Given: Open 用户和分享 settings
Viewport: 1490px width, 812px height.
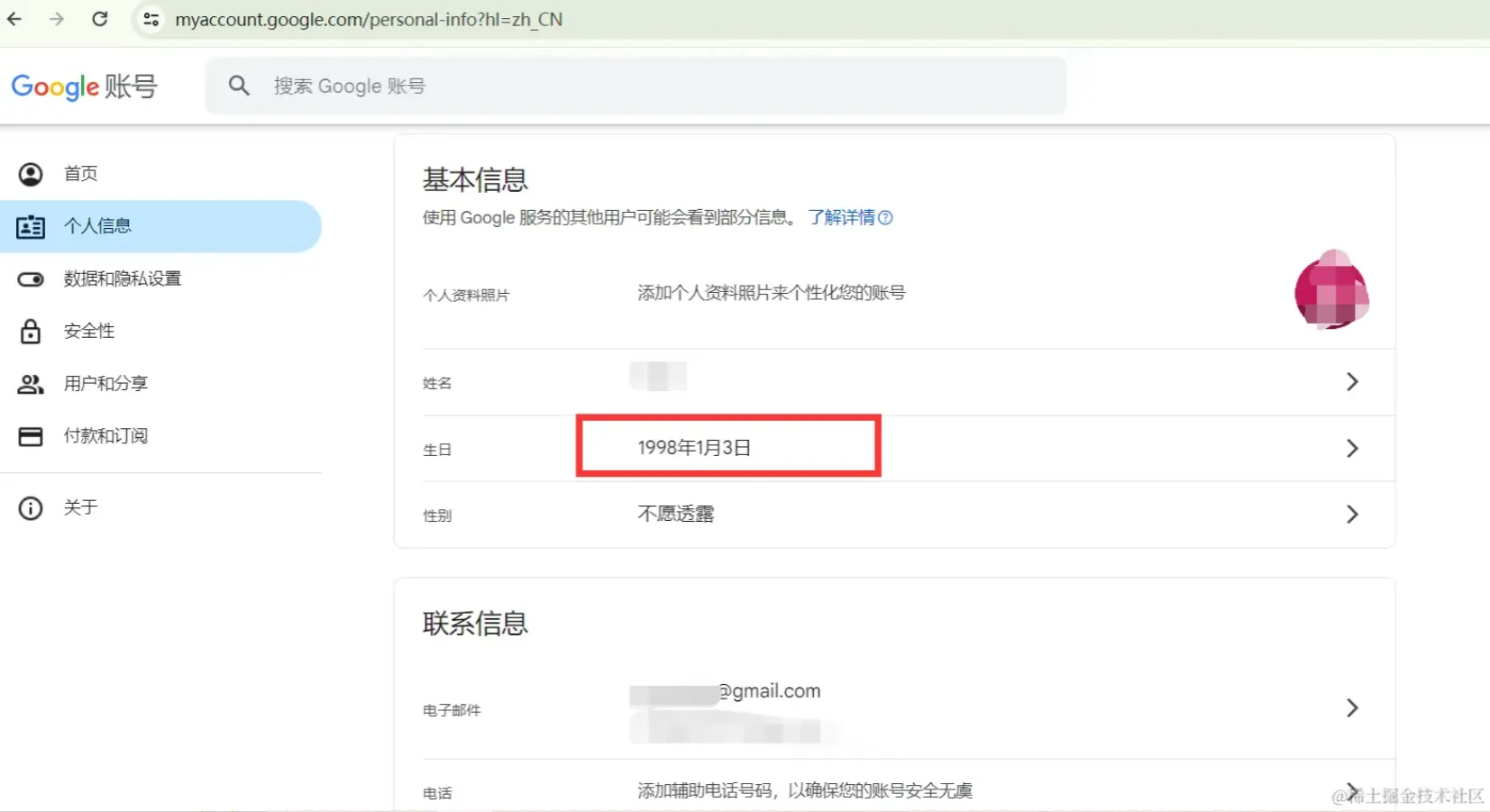Looking at the screenshot, I should pos(105,383).
